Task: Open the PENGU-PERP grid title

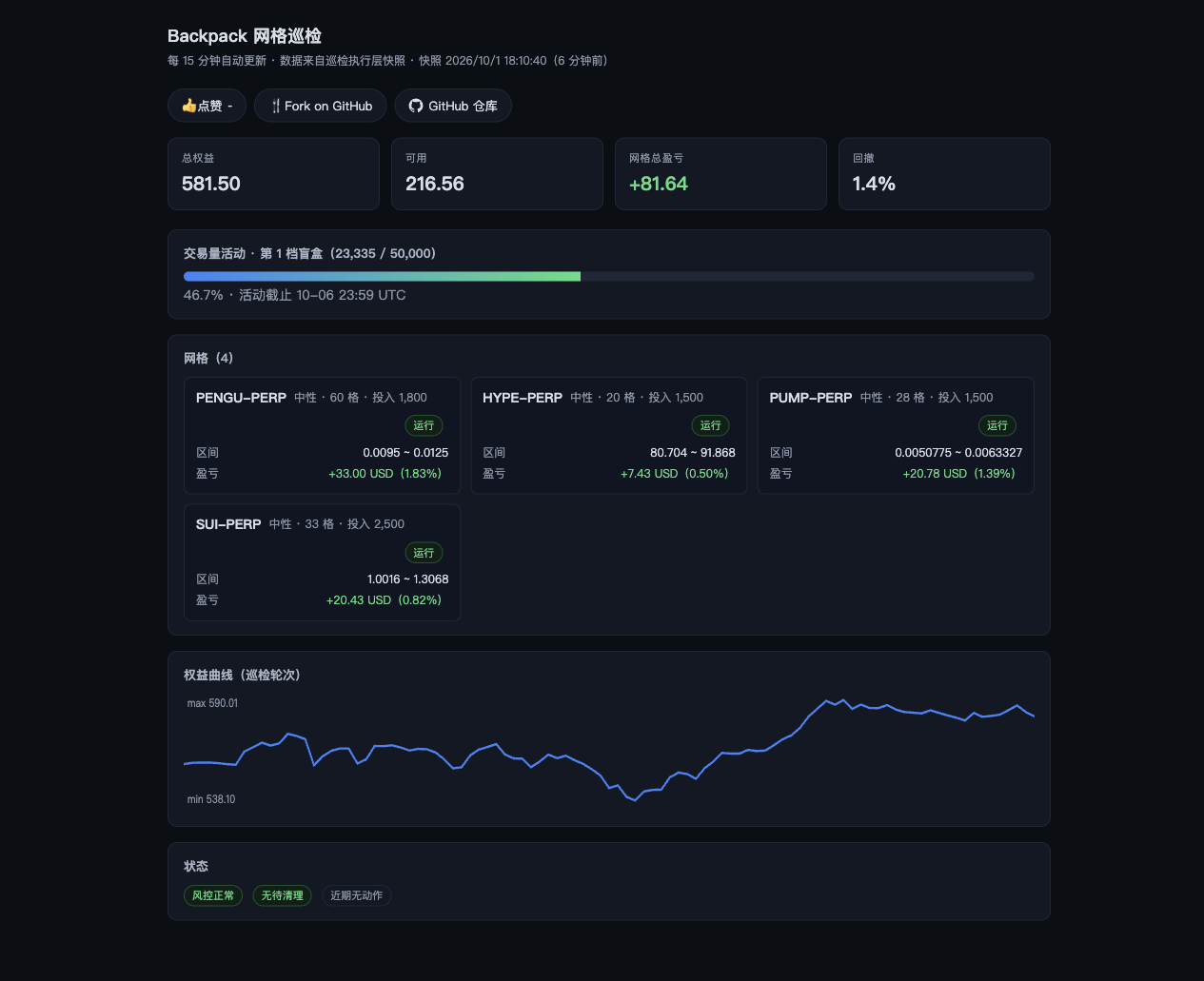Action: click(241, 398)
